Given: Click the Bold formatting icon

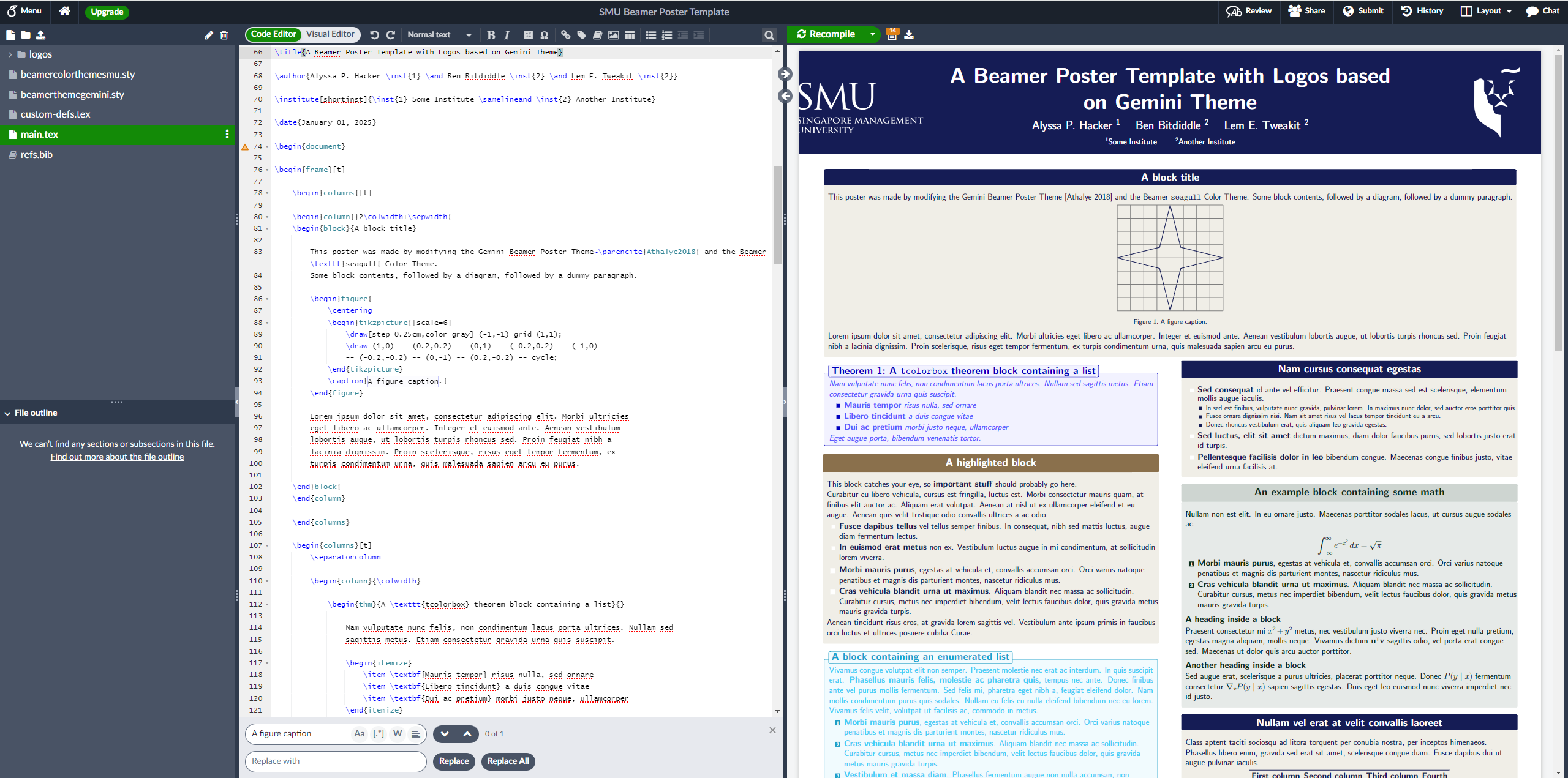Looking at the screenshot, I should click(x=491, y=35).
